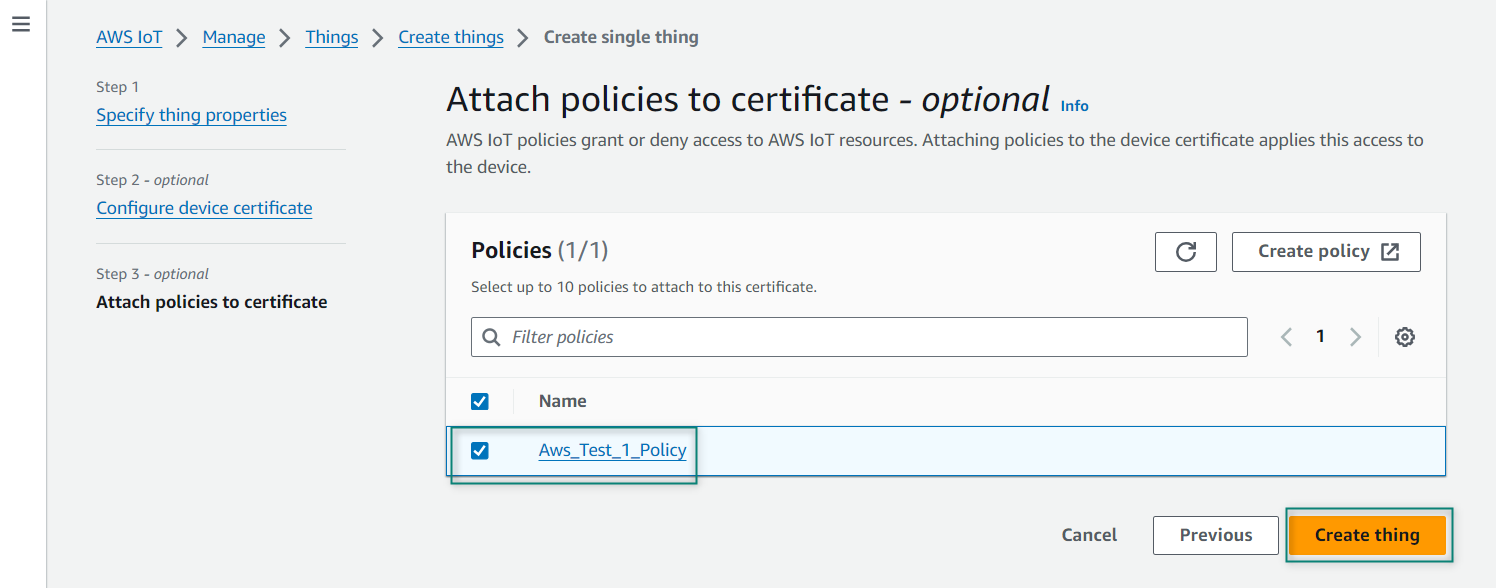
Task: Go to Manage in breadcrumb
Action: 234,37
